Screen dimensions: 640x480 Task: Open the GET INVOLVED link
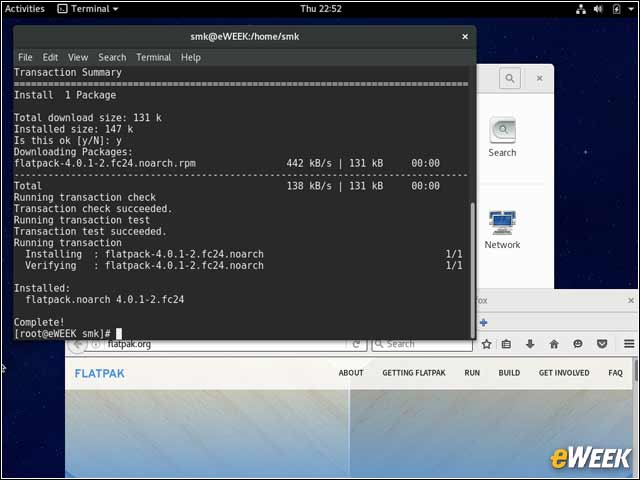click(x=564, y=373)
